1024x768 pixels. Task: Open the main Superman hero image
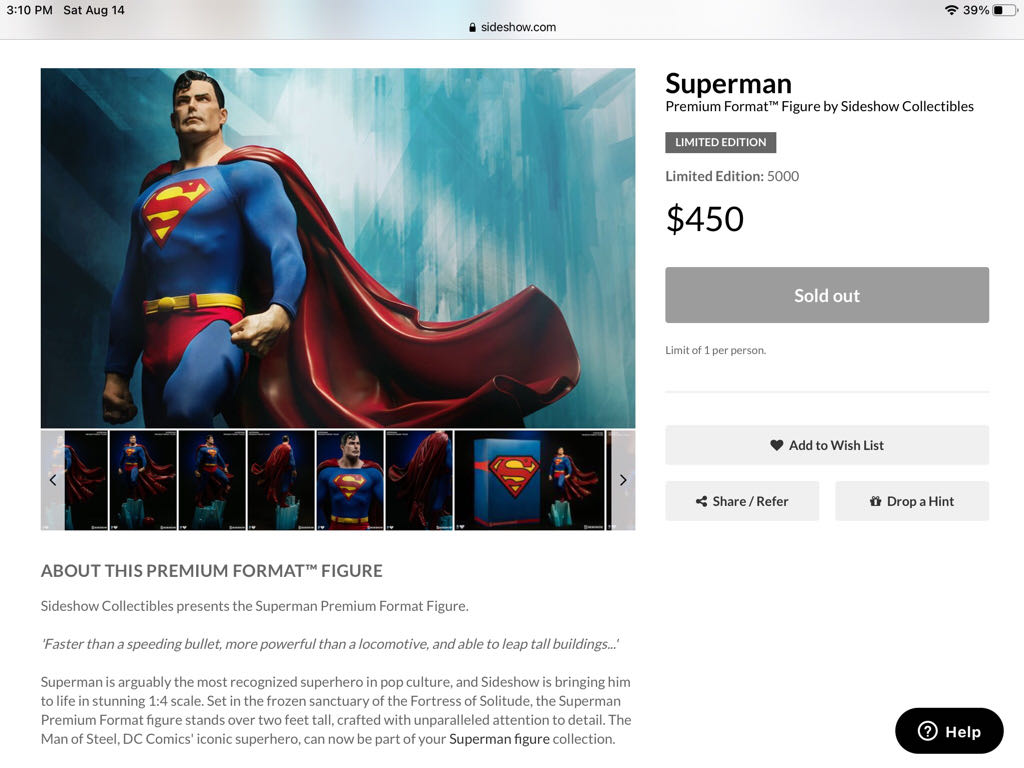click(x=338, y=248)
